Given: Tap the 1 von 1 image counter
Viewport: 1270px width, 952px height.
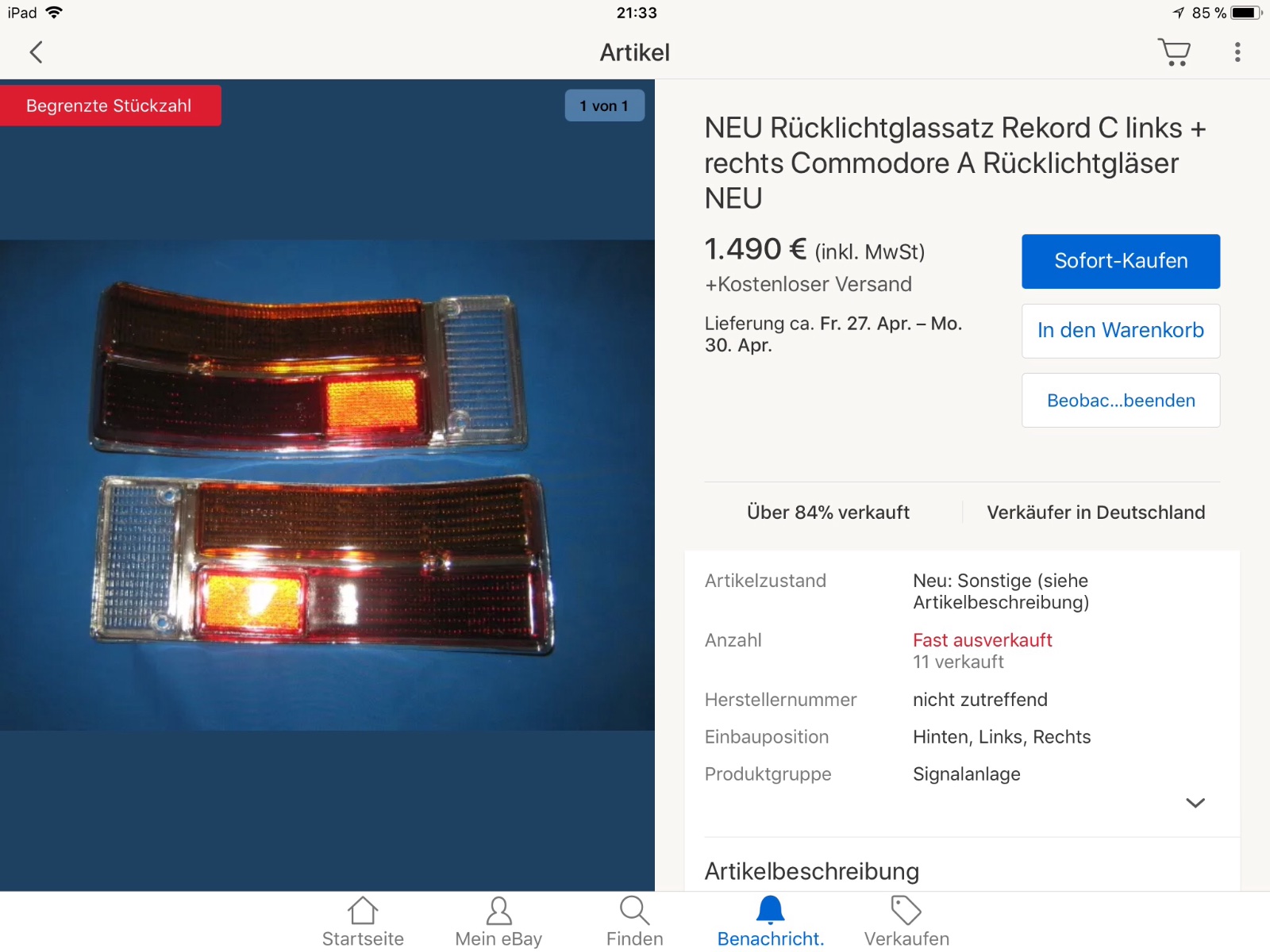Looking at the screenshot, I should coord(604,106).
